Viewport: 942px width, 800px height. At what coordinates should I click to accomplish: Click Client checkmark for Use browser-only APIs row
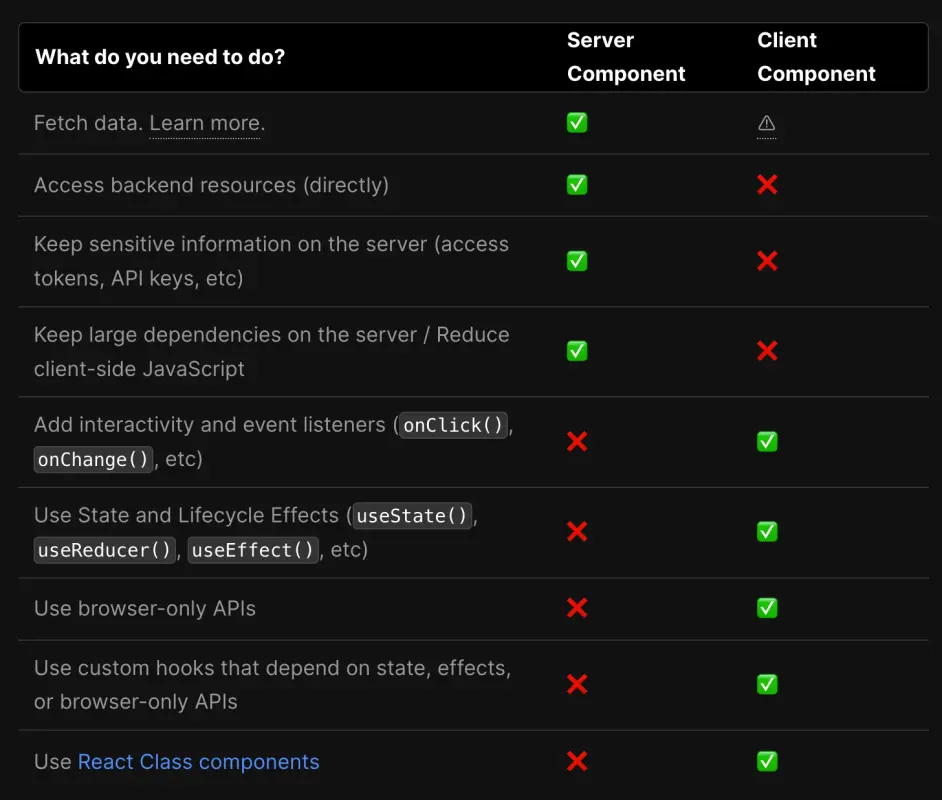tap(767, 608)
